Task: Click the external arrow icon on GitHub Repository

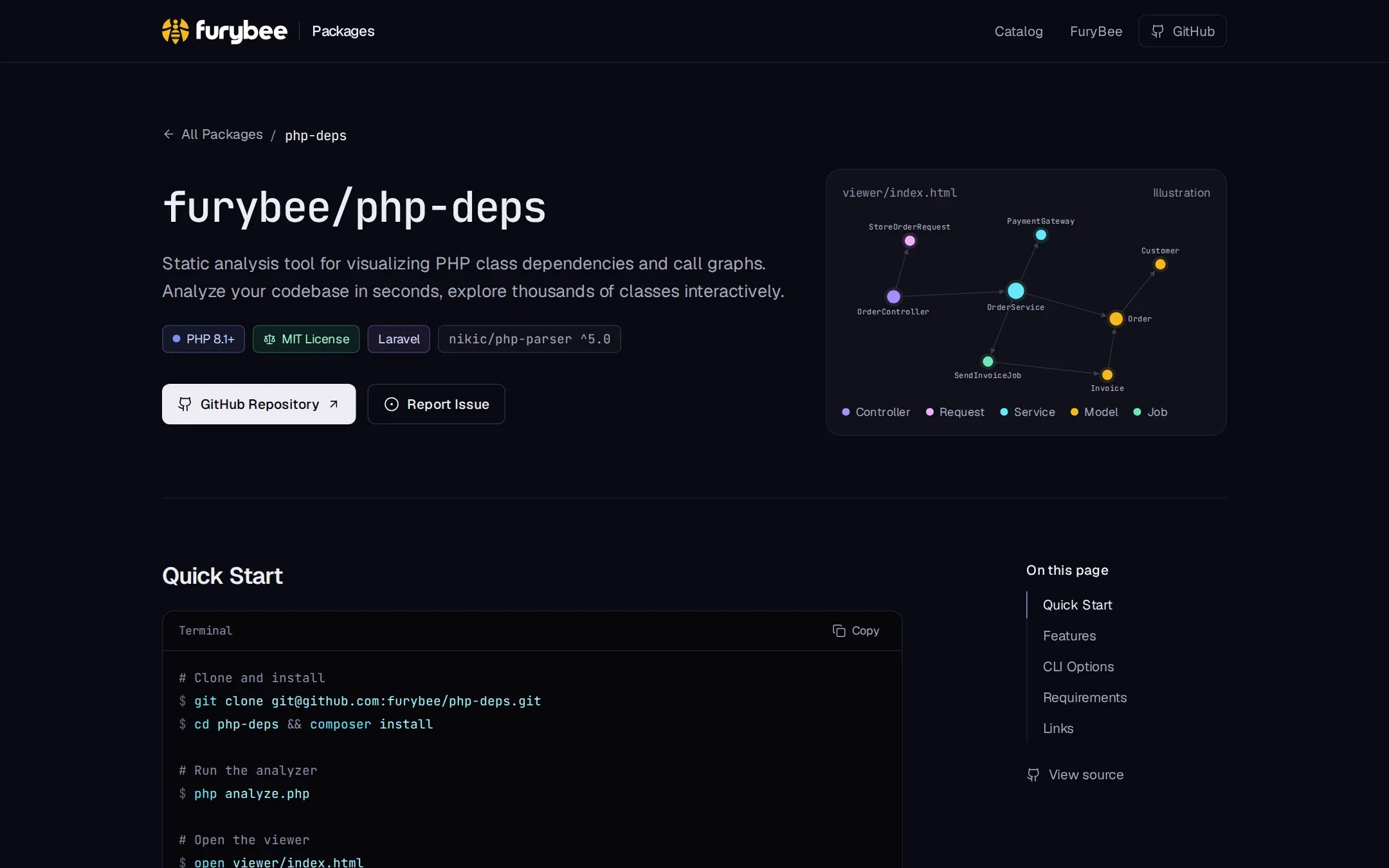Action: pyautogui.click(x=334, y=404)
